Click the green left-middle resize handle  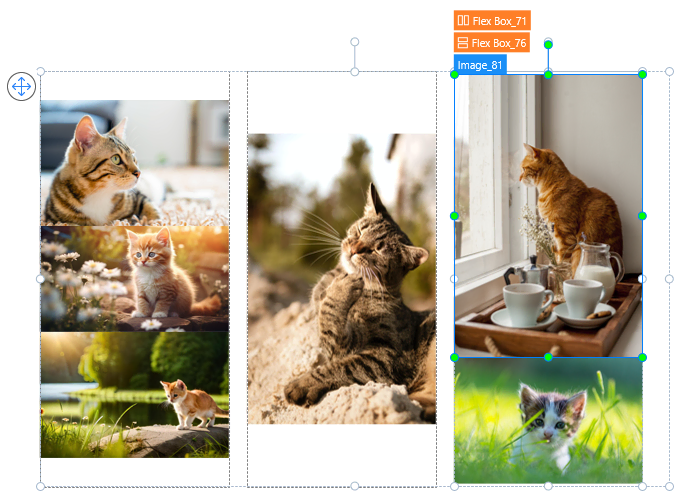(455, 216)
